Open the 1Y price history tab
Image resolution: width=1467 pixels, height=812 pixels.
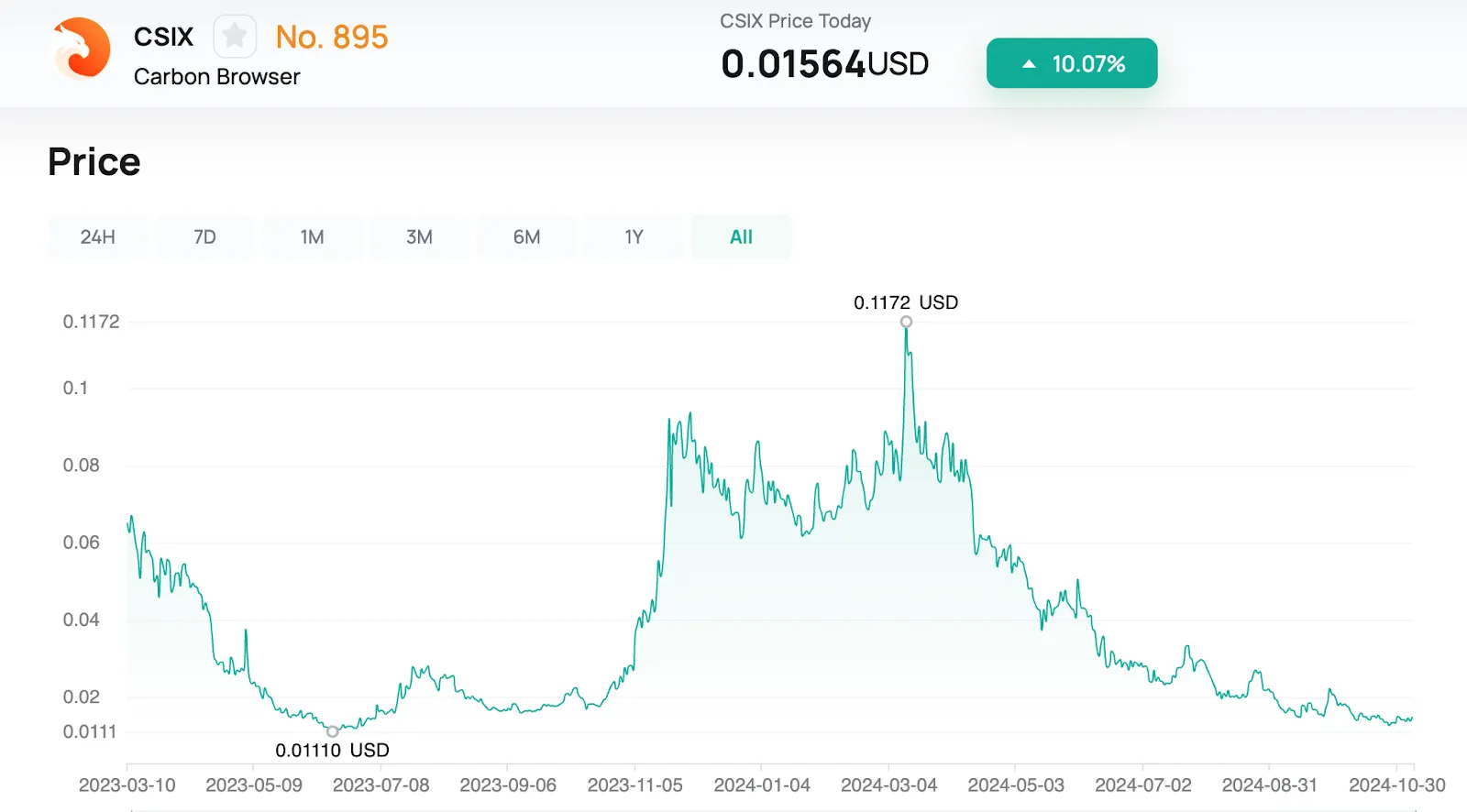pos(634,236)
